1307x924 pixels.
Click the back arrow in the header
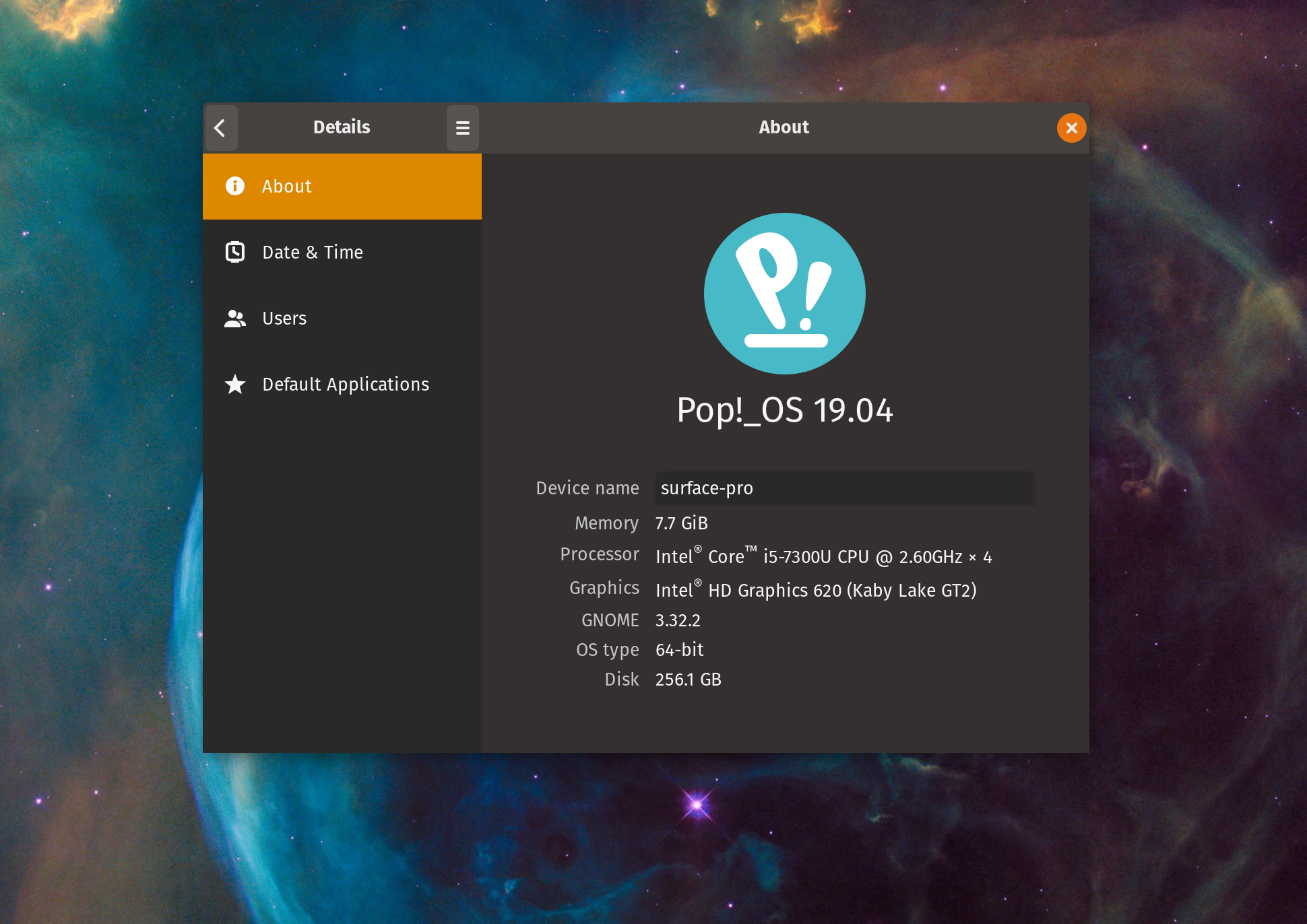pos(220,128)
